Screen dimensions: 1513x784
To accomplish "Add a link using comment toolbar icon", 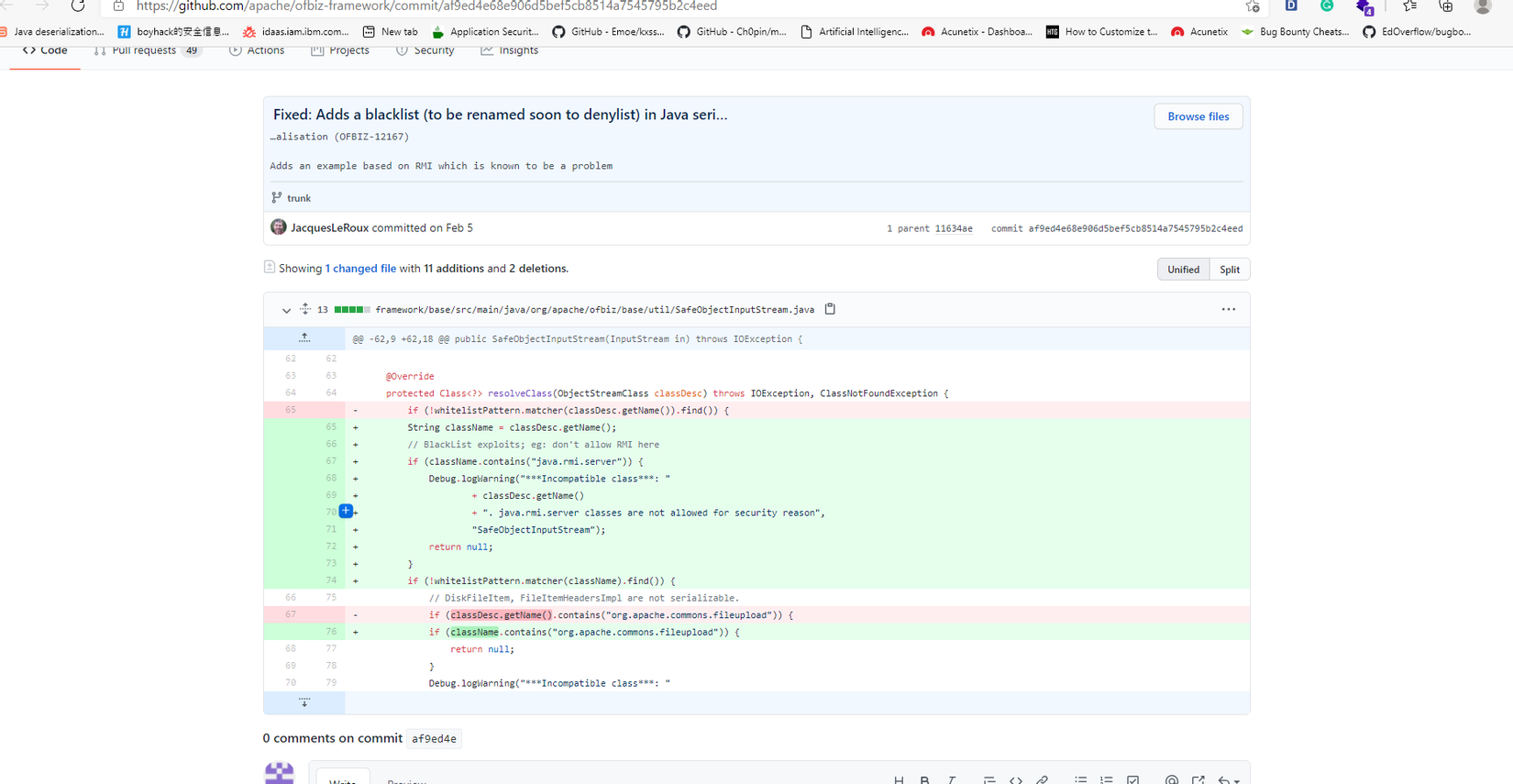I will (x=1043, y=780).
